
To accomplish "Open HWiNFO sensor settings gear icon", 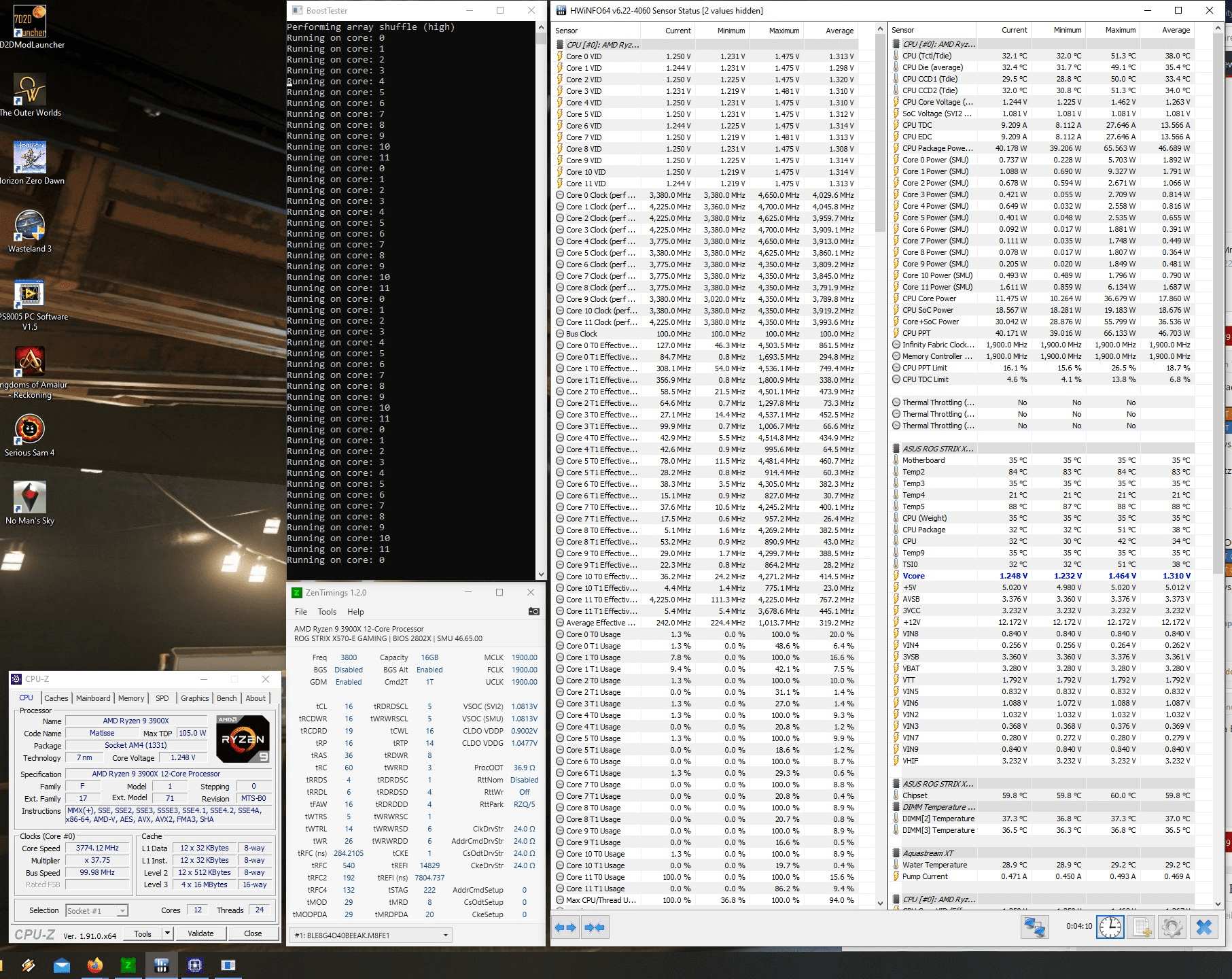I will [1172, 927].
